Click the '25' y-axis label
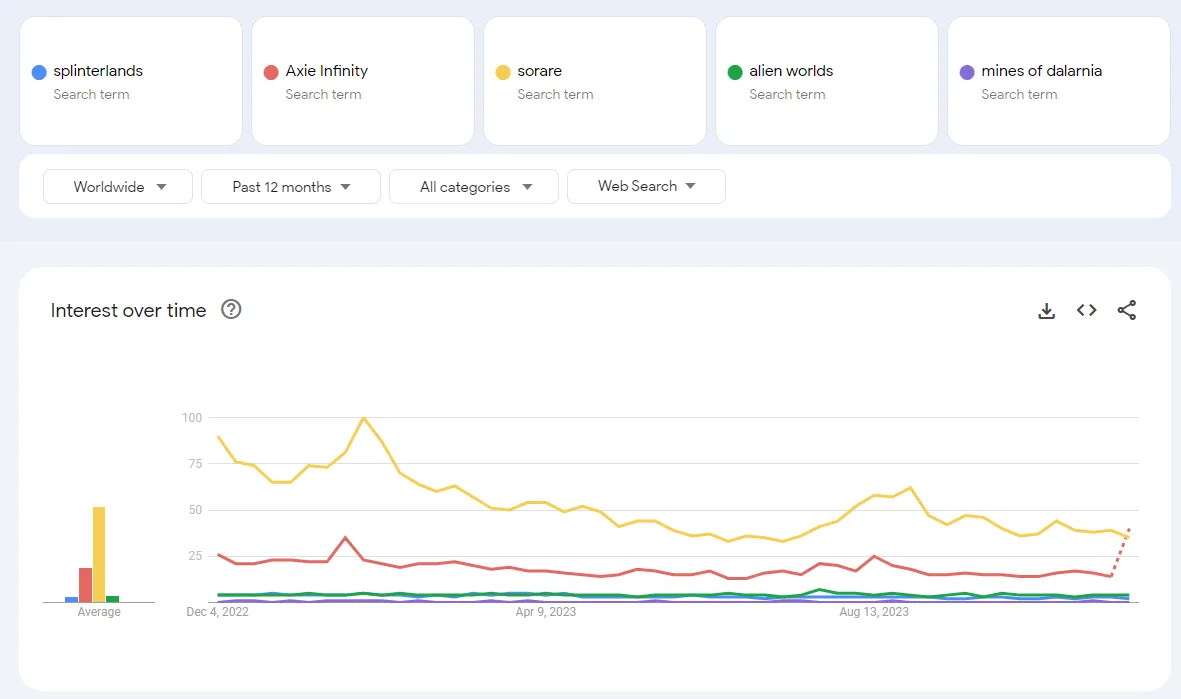Screen dimensions: 1181x699 195,556
